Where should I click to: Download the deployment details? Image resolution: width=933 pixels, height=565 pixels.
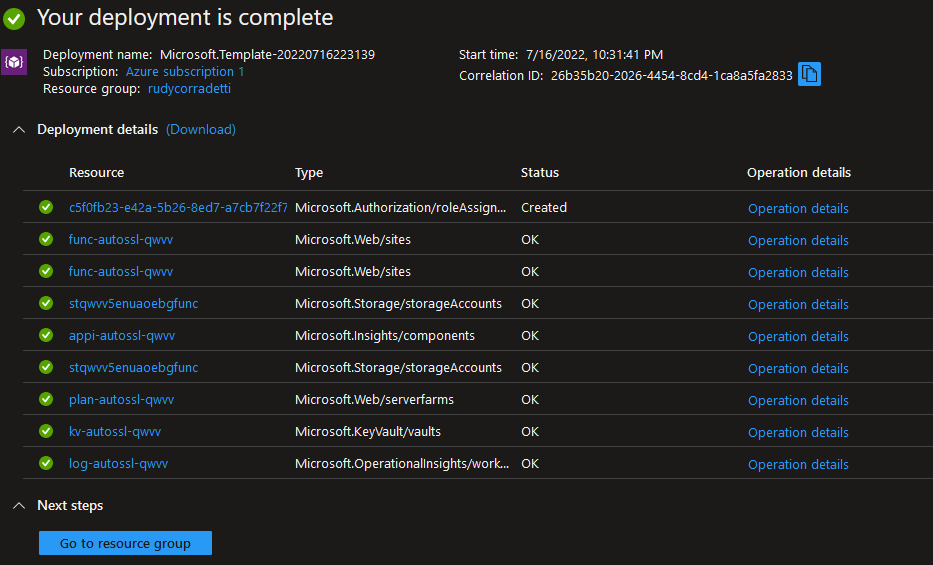point(201,130)
